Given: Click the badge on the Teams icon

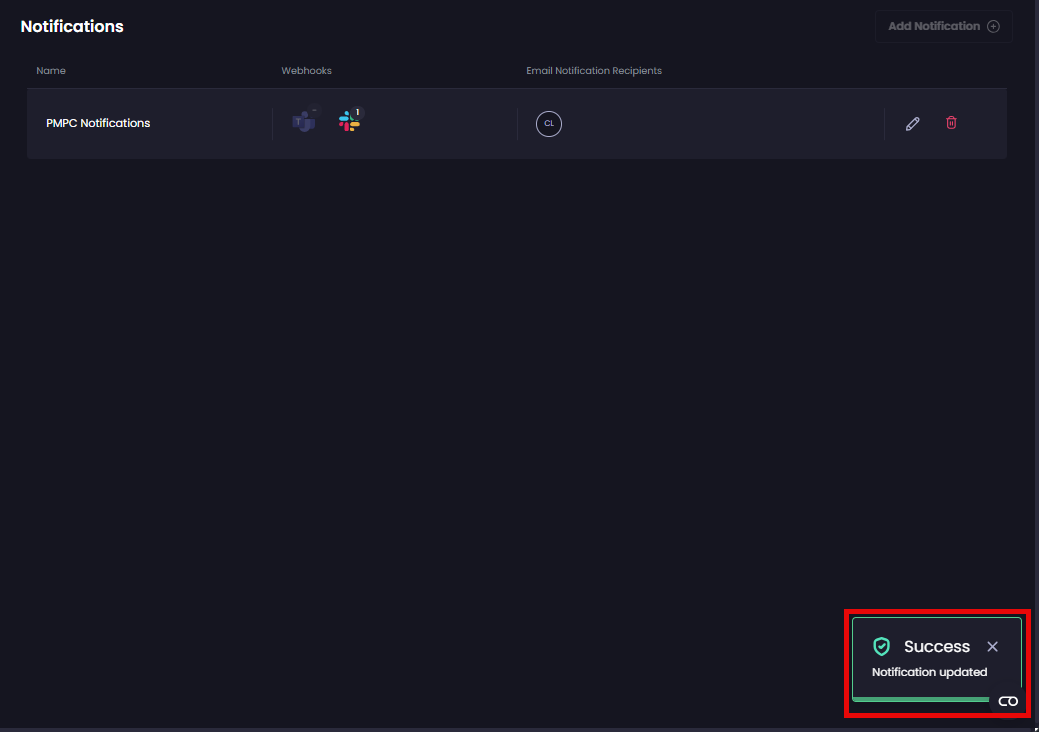Looking at the screenshot, I should (x=314, y=111).
